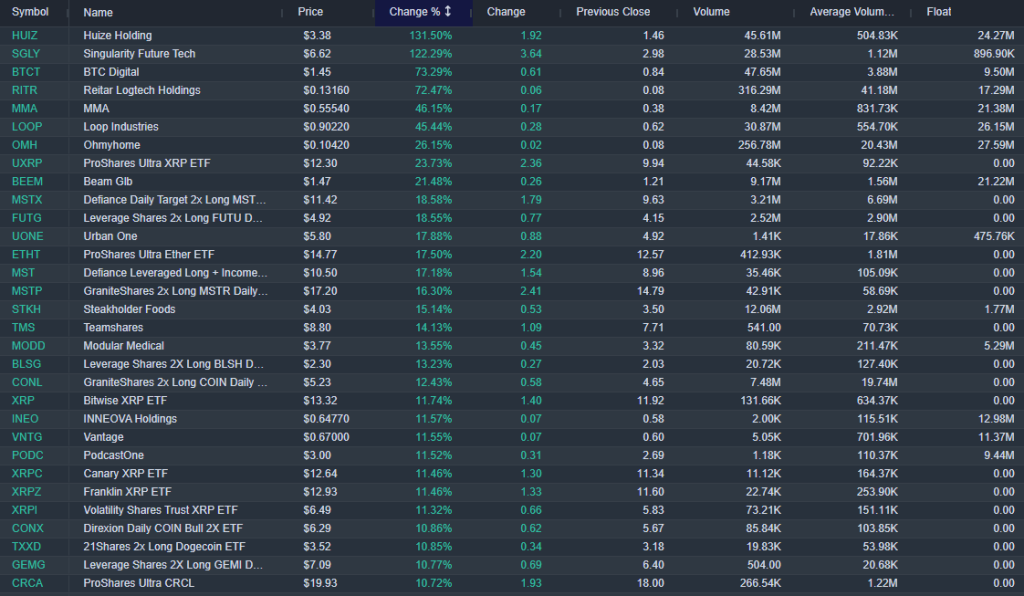Open MSTP ticker symbol
The height and width of the screenshot is (596, 1024).
27,291
